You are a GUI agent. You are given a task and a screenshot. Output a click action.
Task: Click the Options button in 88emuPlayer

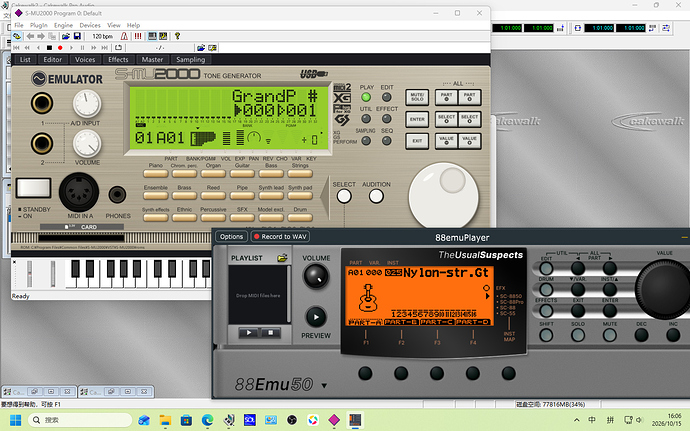pyautogui.click(x=231, y=237)
